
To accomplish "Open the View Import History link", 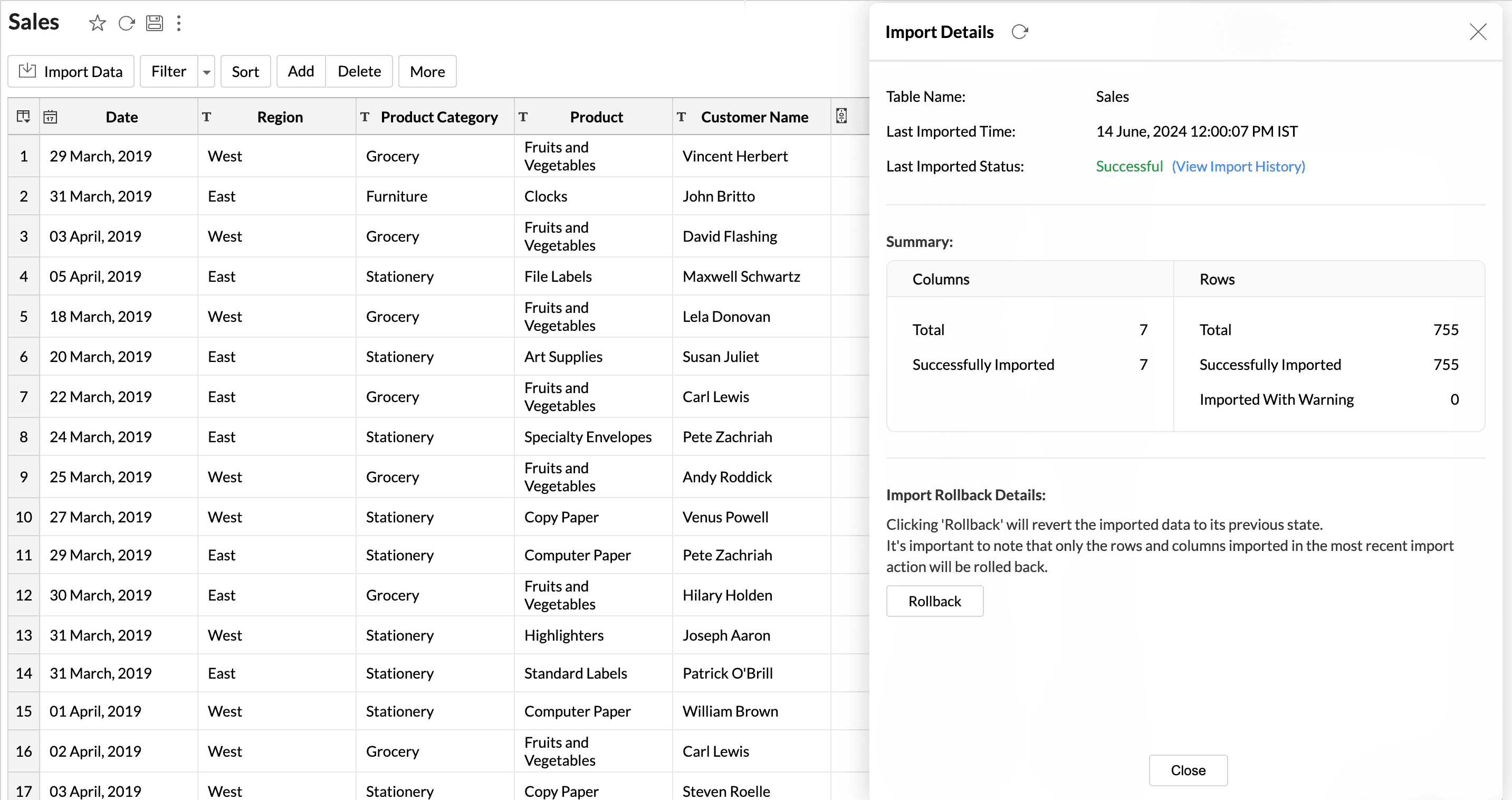I will tap(1238, 166).
